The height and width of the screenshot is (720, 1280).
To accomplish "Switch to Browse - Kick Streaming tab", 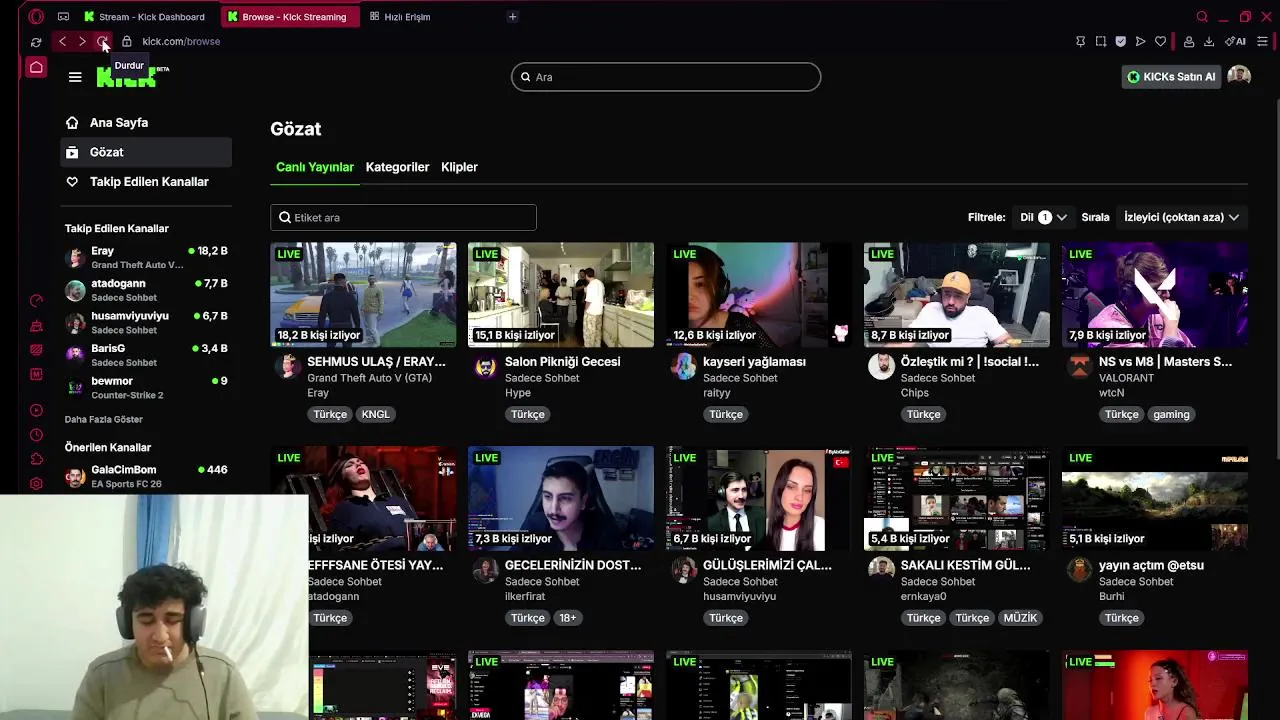I will click(288, 17).
